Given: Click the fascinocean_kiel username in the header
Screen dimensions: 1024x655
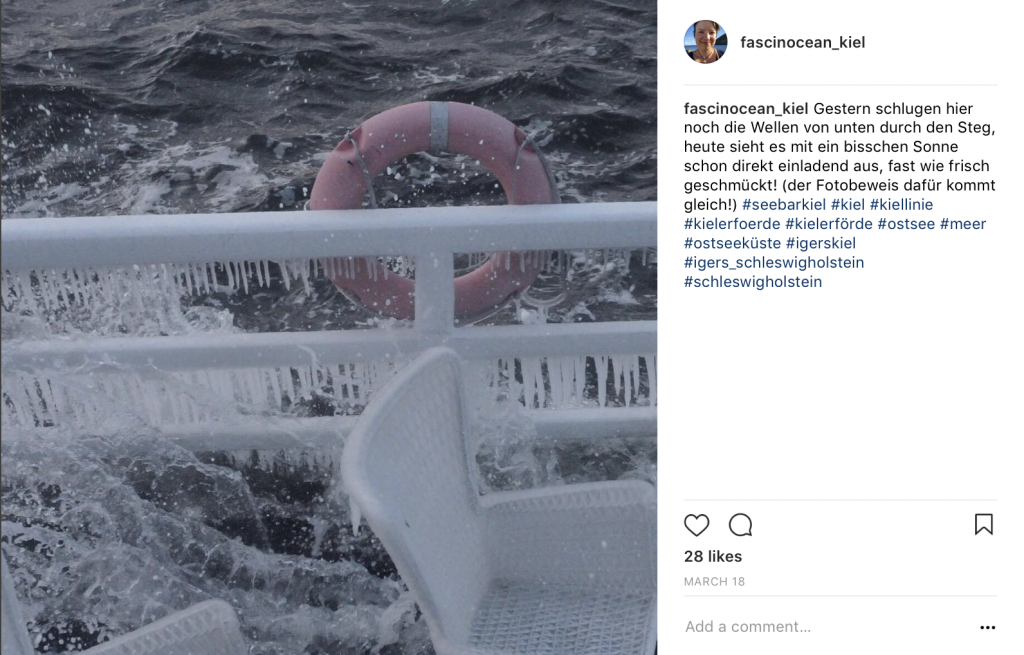Looking at the screenshot, I should [x=803, y=42].
